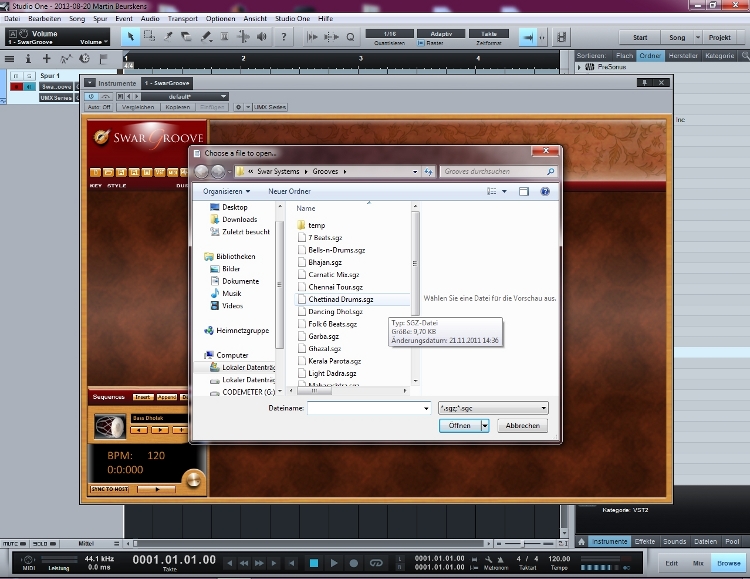Viewport: 750px width, 579px height.
Task: Click the Mix view button
Action: (x=698, y=563)
